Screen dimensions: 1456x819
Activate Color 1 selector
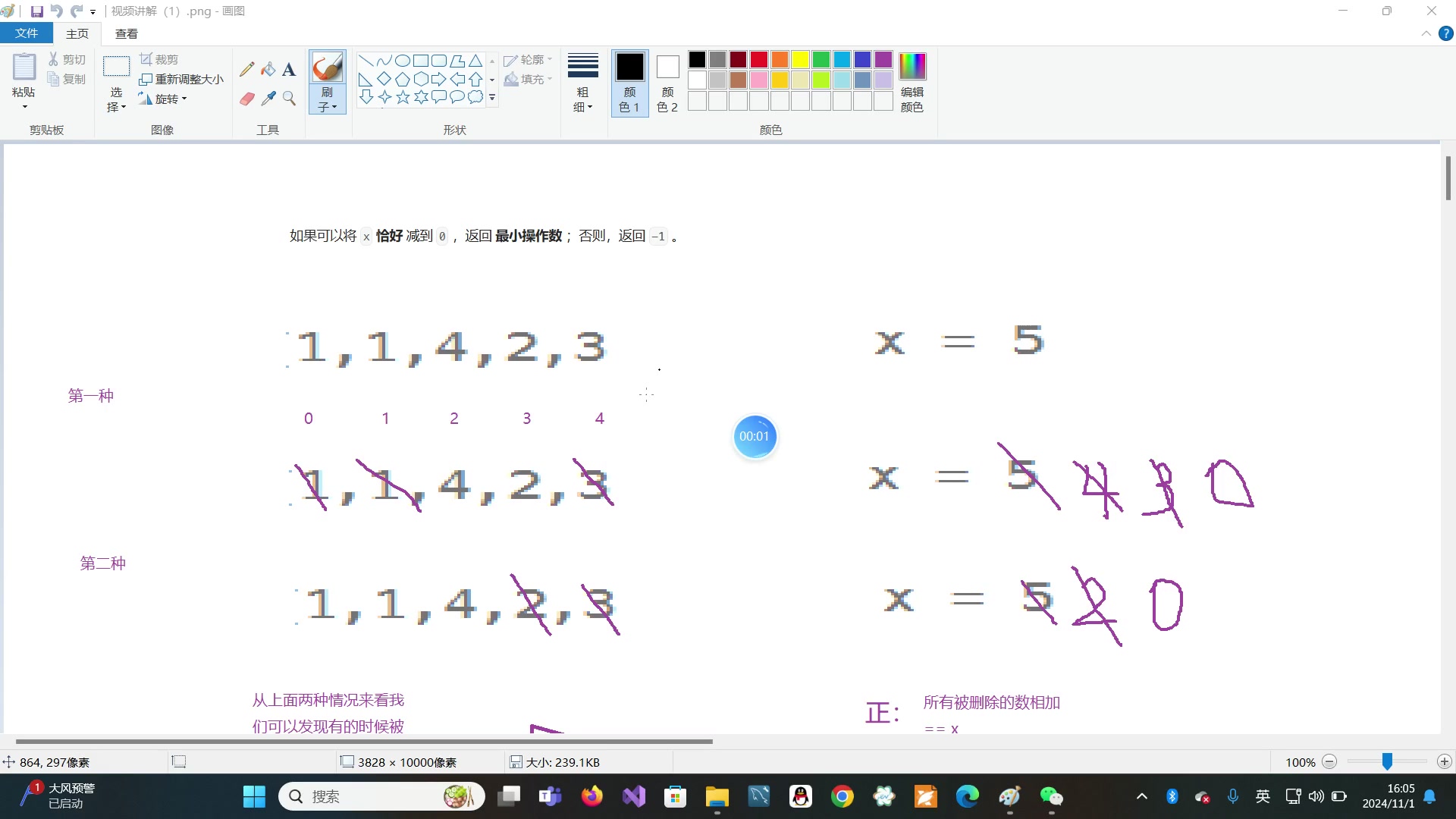tap(629, 82)
